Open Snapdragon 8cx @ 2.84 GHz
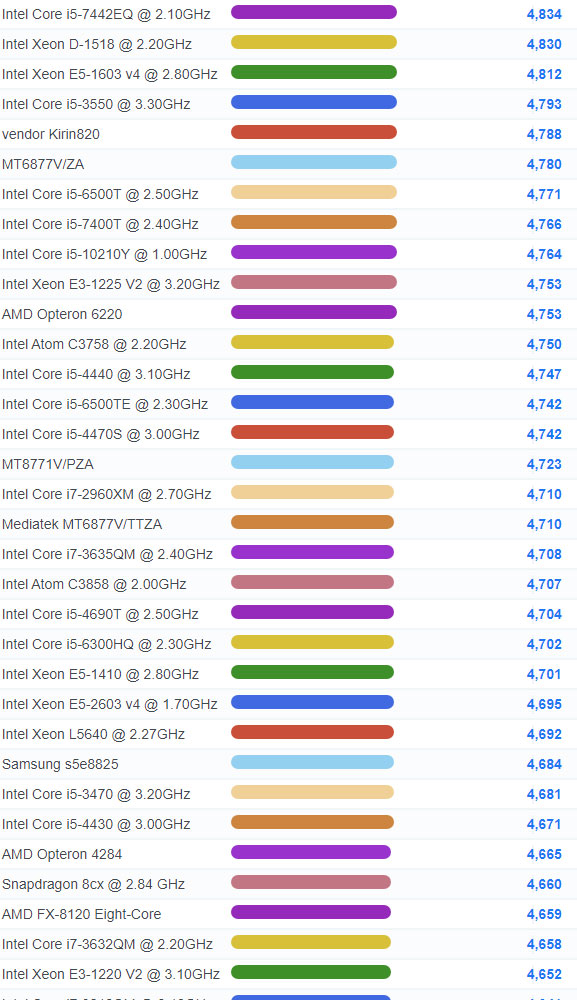Image resolution: width=577 pixels, height=1000 pixels. pos(93,883)
